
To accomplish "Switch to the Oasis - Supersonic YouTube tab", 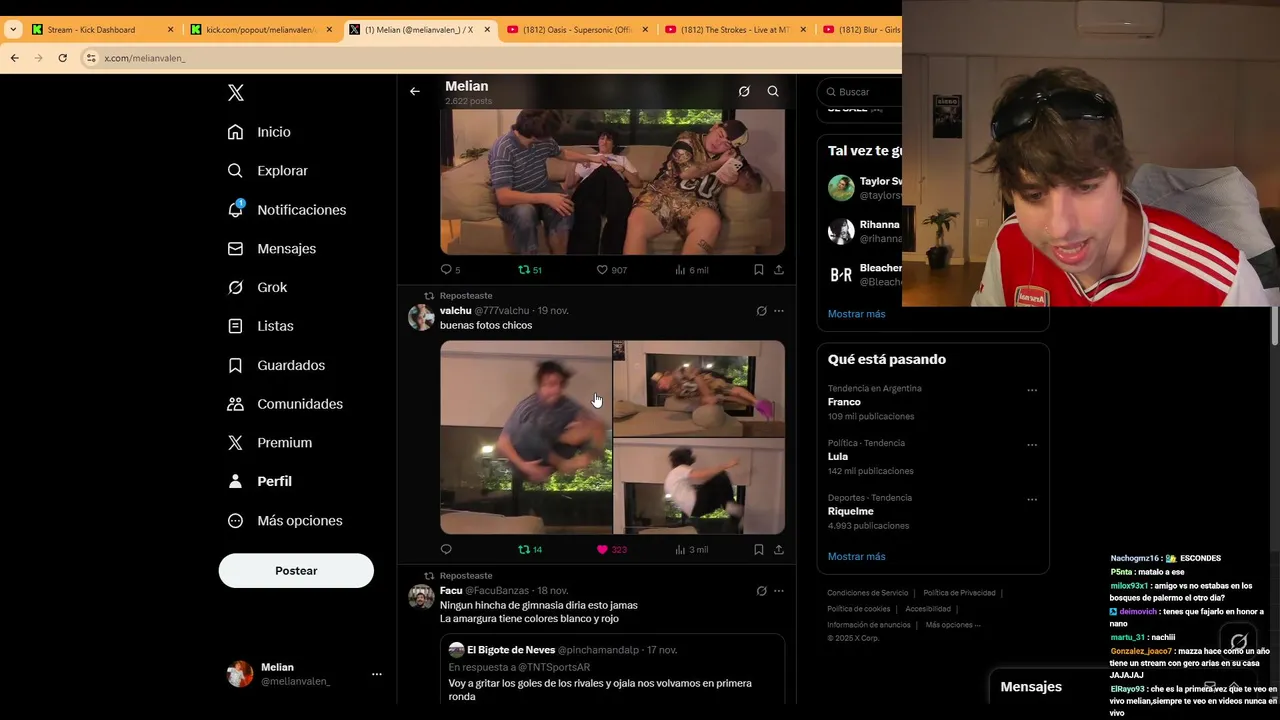I will pyautogui.click(x=576, y=30).
